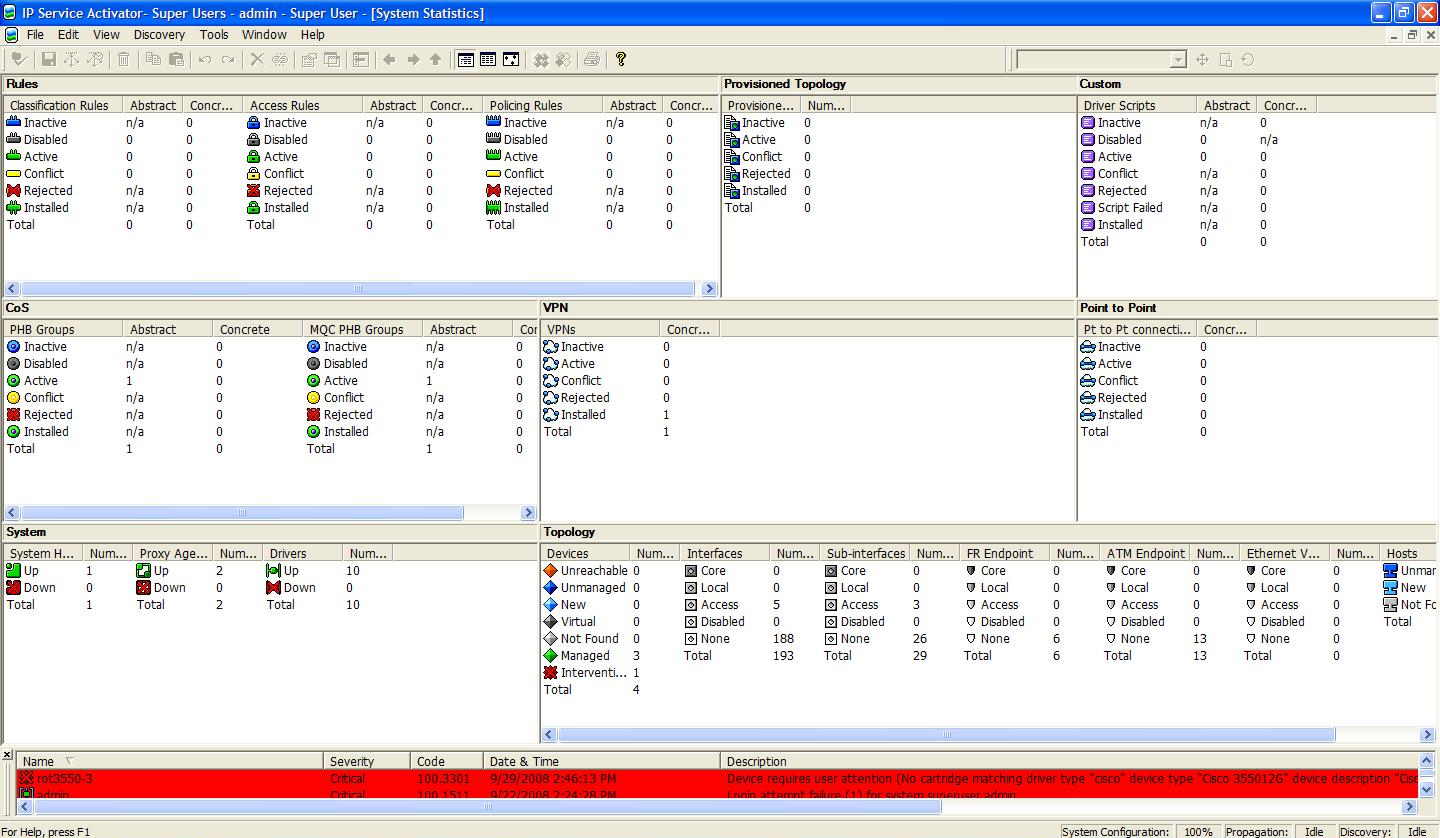1440x838 pixels.
Task: Click the Undo arrow toolbar icon
Action: 205,60
